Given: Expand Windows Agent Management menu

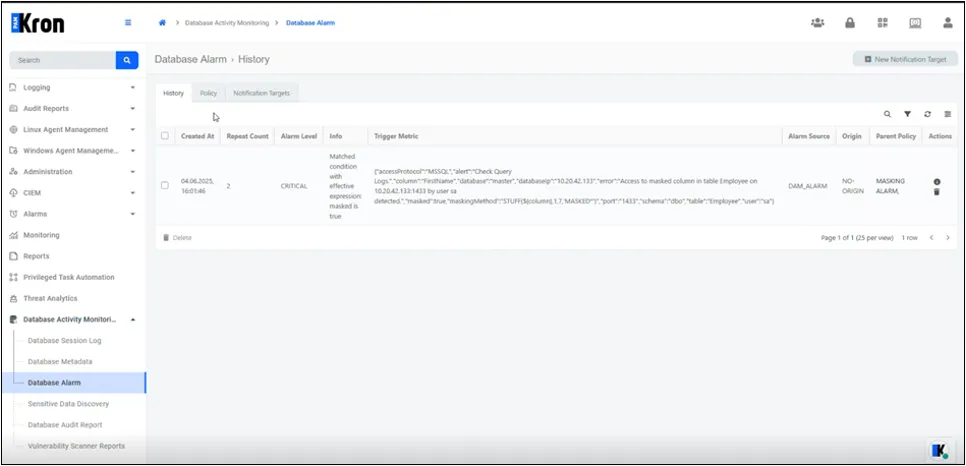Looking at the screenshot, I should 73,150.
